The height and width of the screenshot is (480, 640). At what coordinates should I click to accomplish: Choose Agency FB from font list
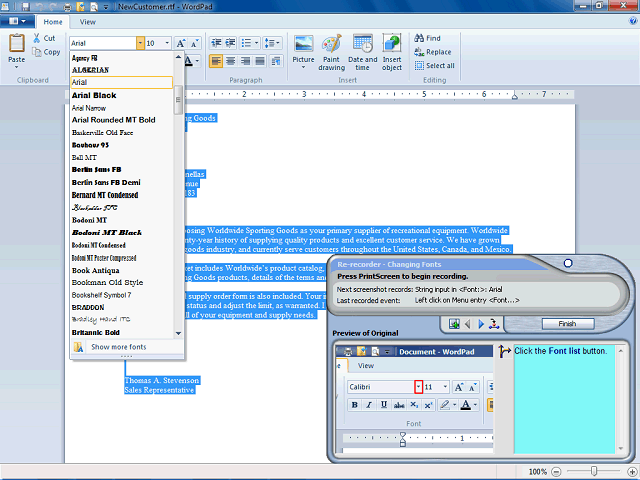pyautogui.click(x=122, y=58)
